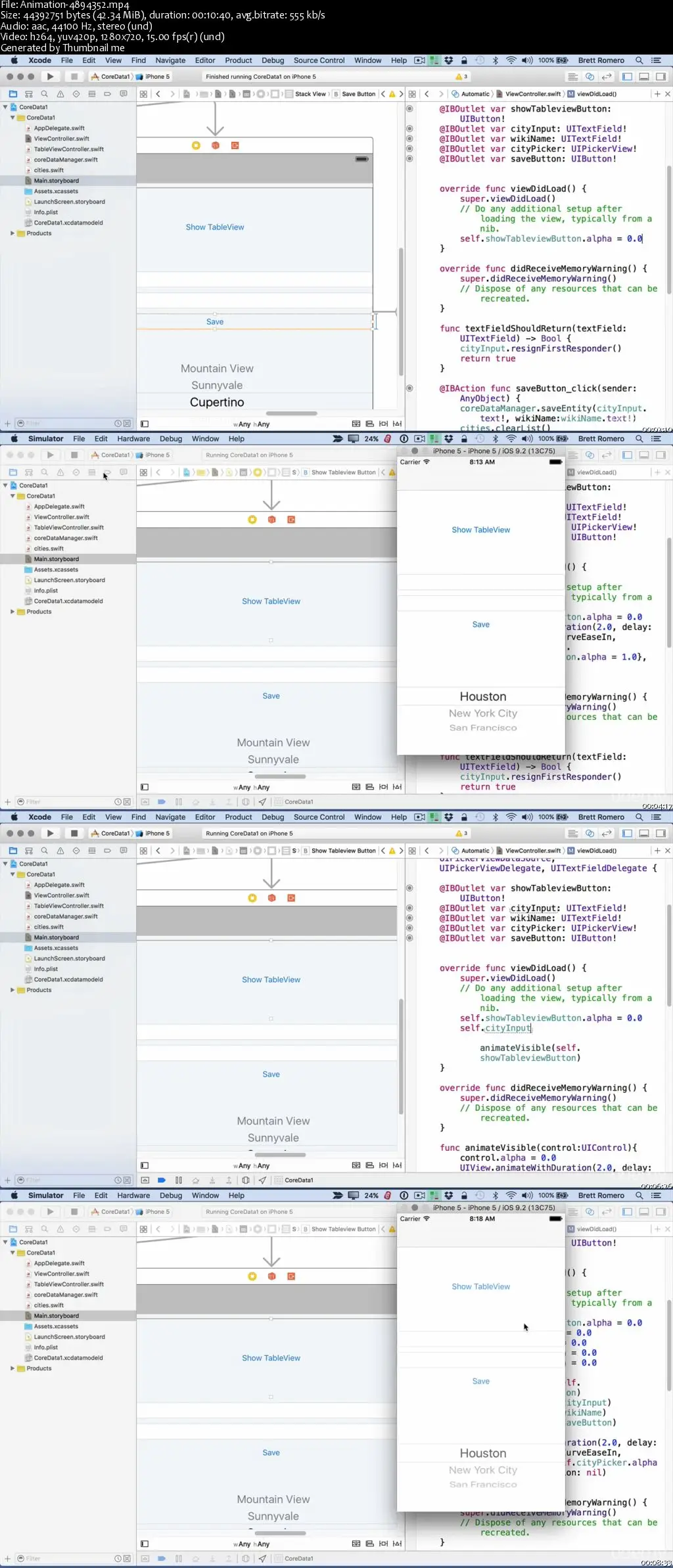Add assistant editor plus in 'Finished running' frame

(x=657, y=94)
